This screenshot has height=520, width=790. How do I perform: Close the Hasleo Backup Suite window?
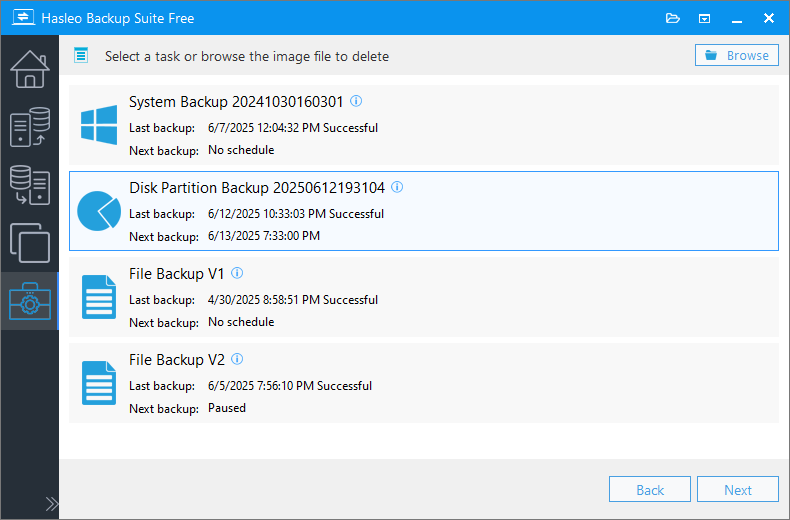[769, 18]
